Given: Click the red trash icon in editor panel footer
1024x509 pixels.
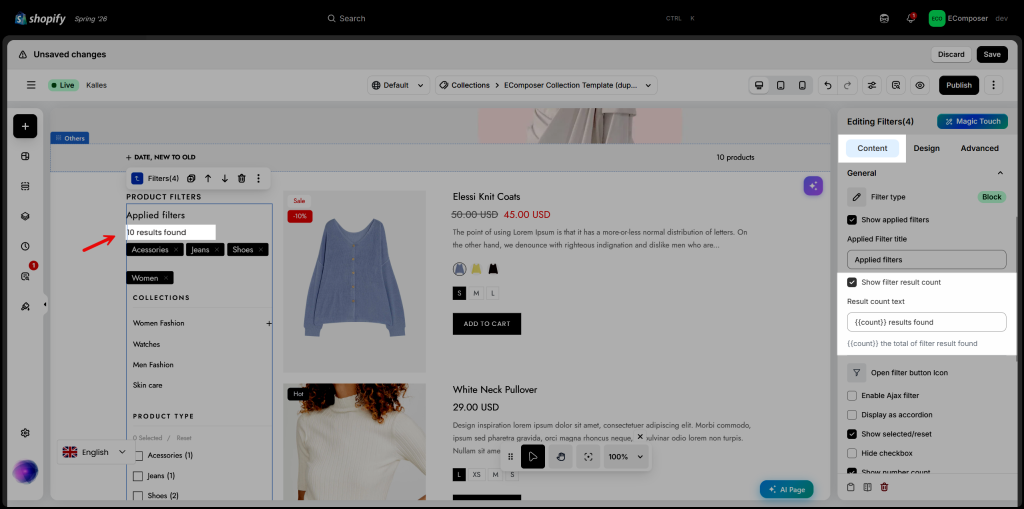Looking at the screenshot, I should click(x=884, y=487).
